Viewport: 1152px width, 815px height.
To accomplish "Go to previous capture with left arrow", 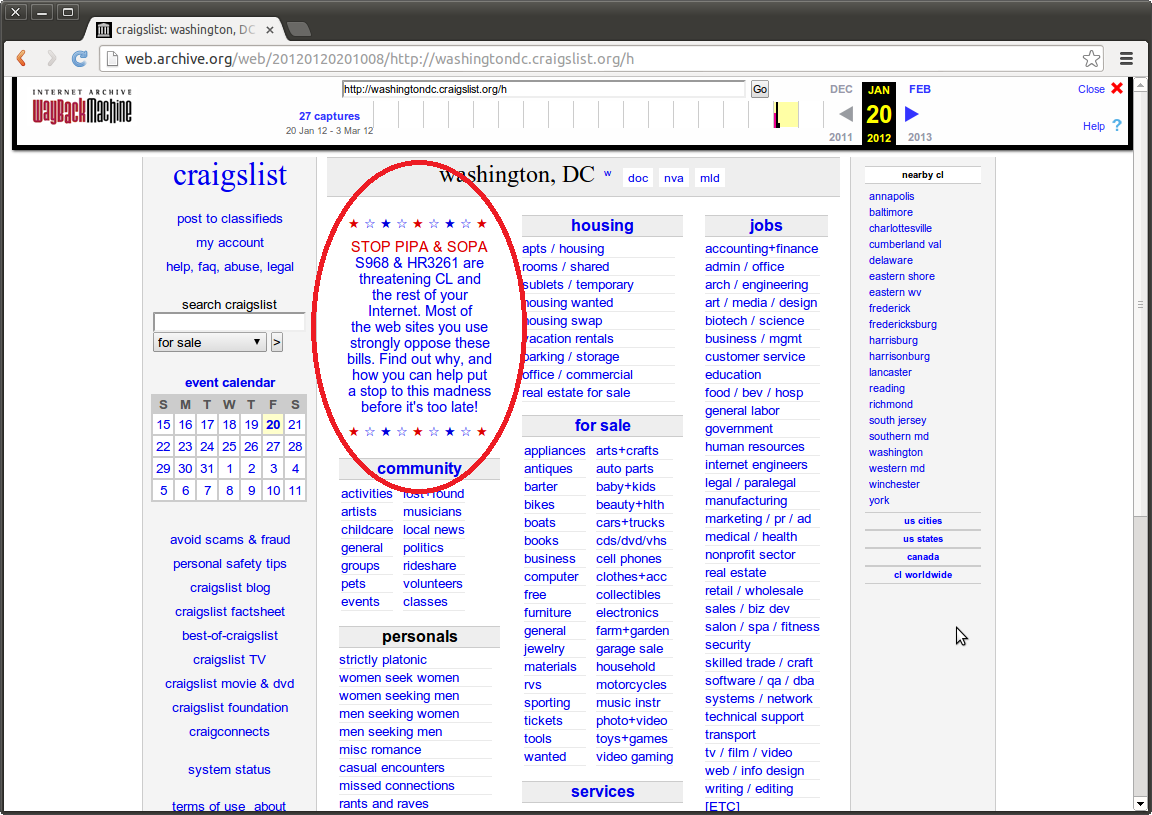I will (846, 114).
